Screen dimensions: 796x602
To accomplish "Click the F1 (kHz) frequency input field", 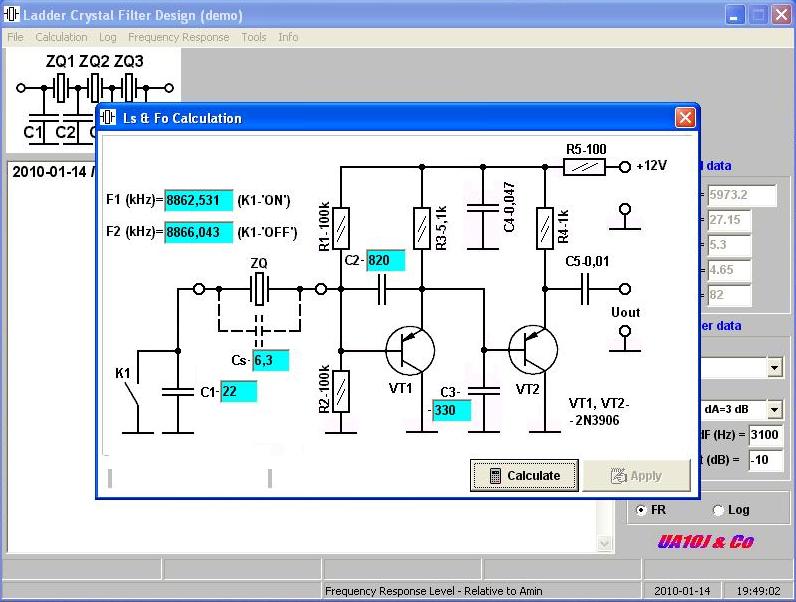I will (198, 200).
